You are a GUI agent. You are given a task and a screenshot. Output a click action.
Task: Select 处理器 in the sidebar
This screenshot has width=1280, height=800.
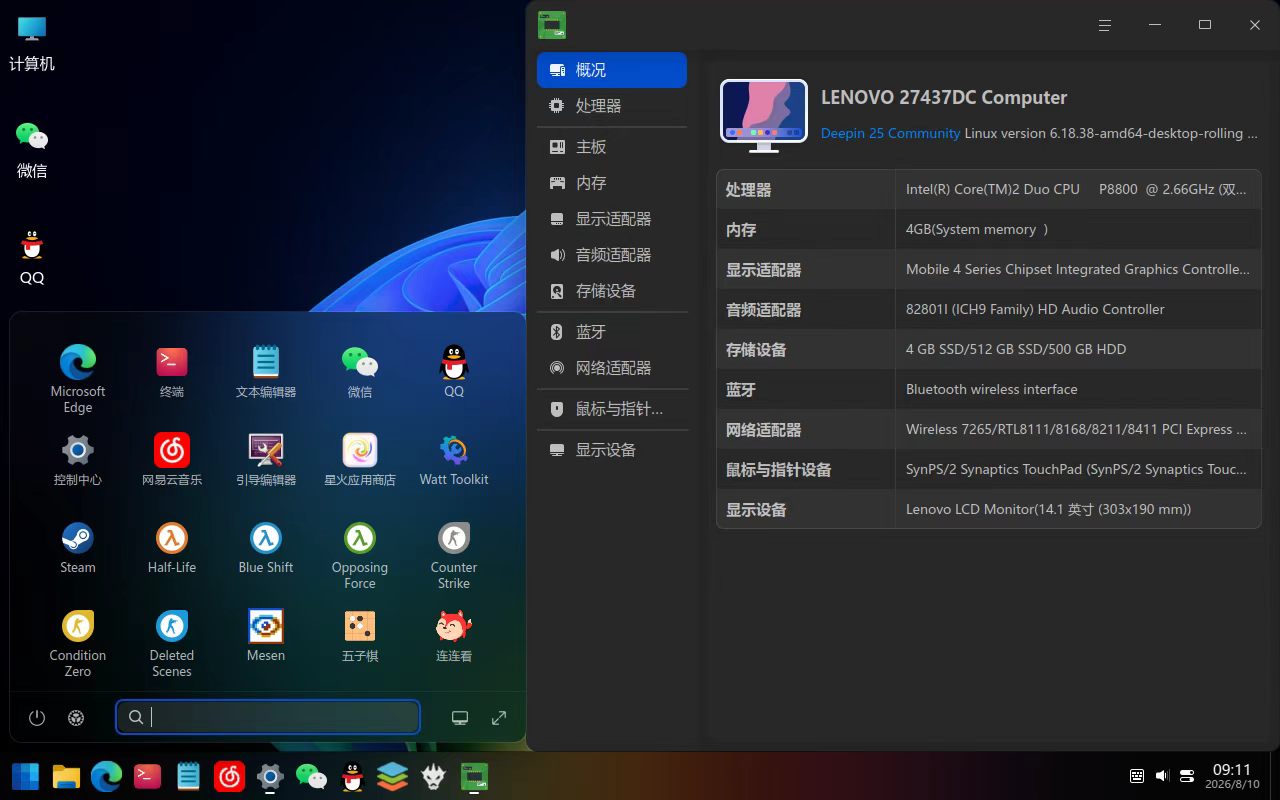[612, 106]
